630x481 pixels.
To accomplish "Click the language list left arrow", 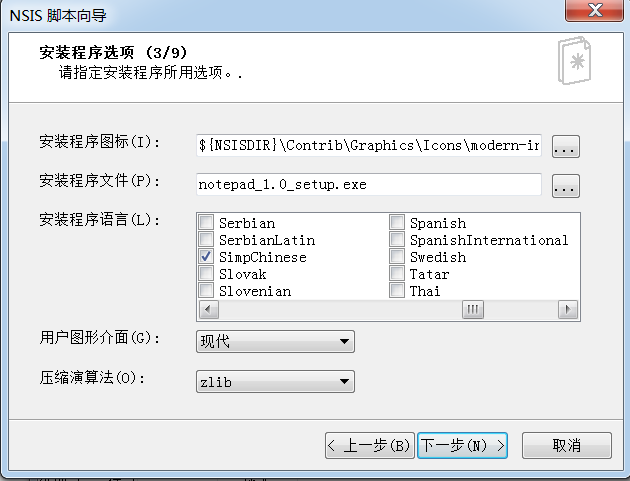I will [x=208, y=309].
